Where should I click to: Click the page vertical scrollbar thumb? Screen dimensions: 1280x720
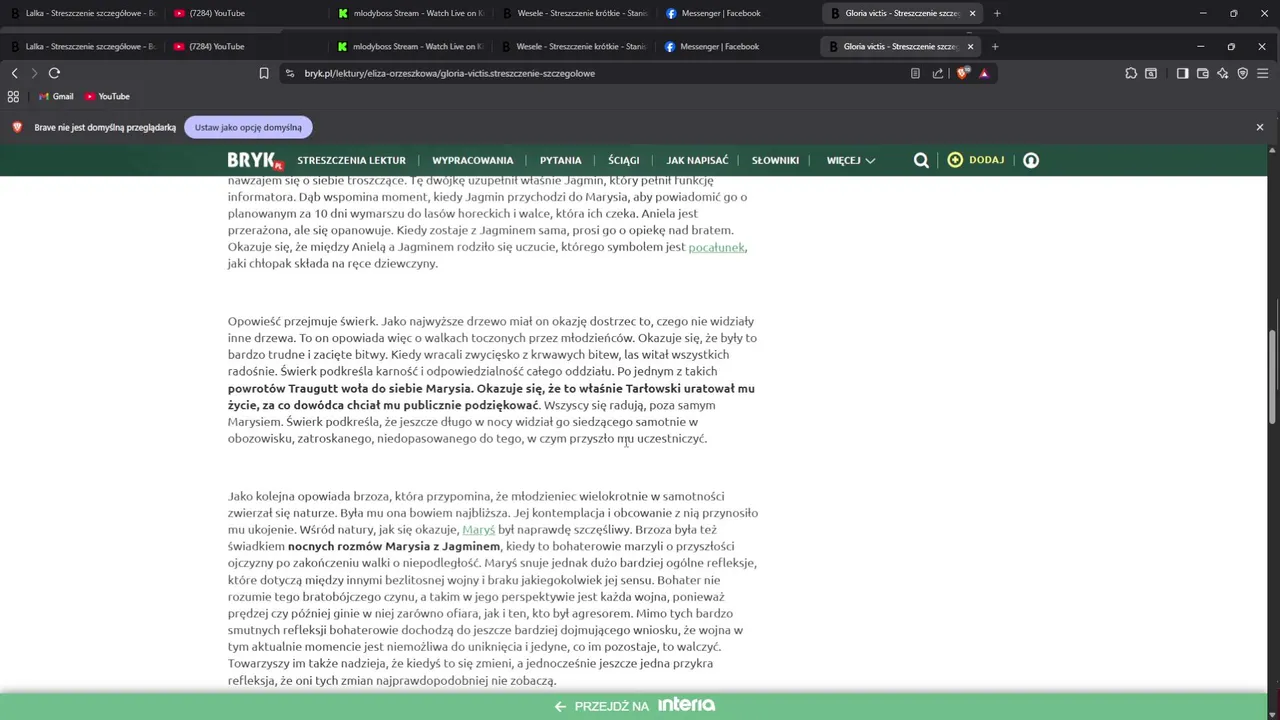point(1273,375)
